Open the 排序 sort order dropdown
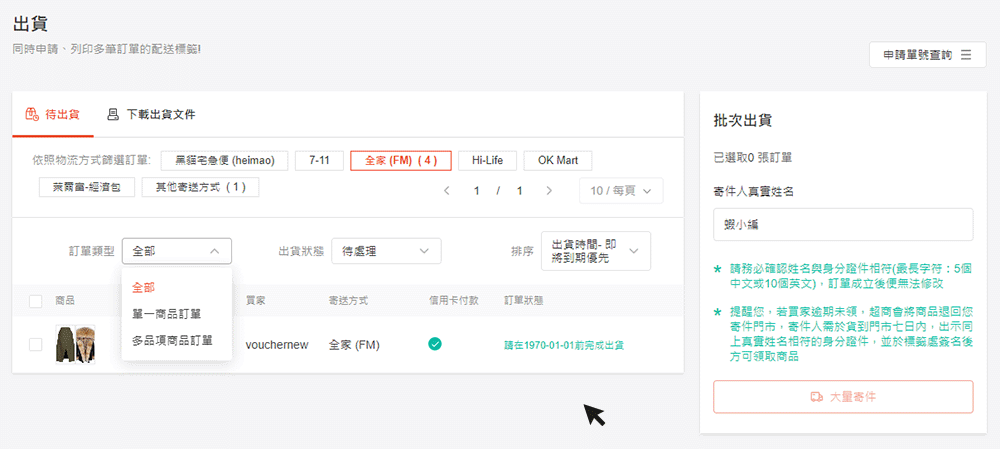The height and width of the screenshot is (449, 1000). coord(595,251)
